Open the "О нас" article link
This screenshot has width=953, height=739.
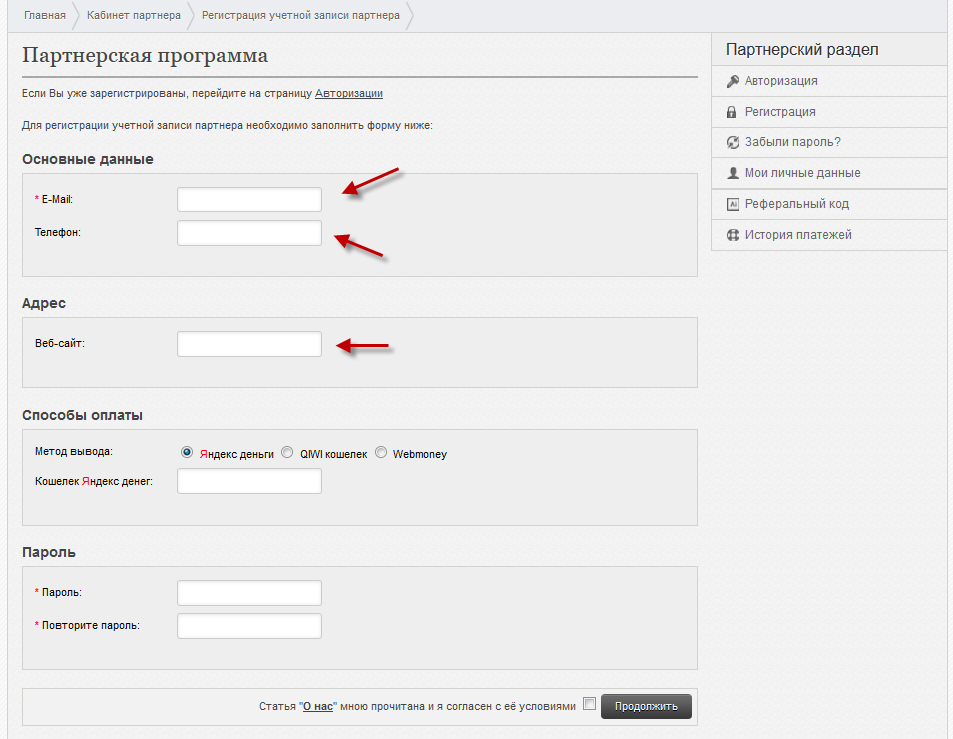point(318,706)
